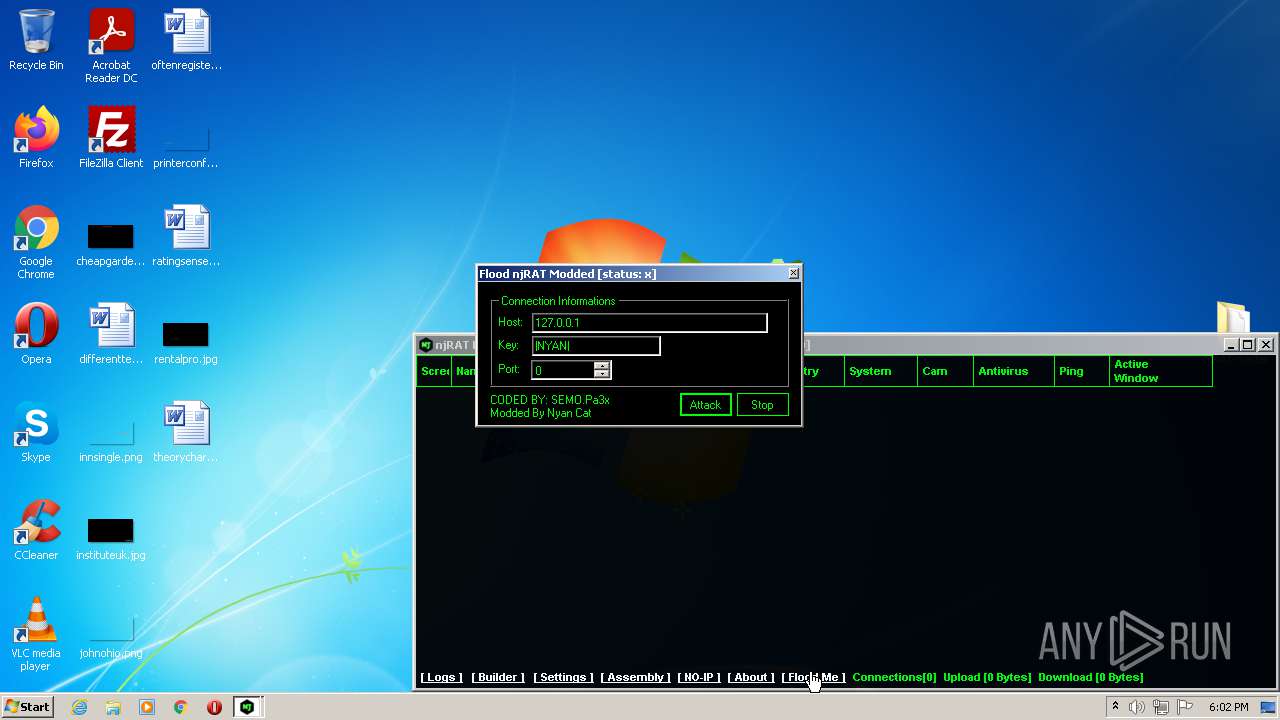Increase the Port value using up arrow

tap(602, 365)
